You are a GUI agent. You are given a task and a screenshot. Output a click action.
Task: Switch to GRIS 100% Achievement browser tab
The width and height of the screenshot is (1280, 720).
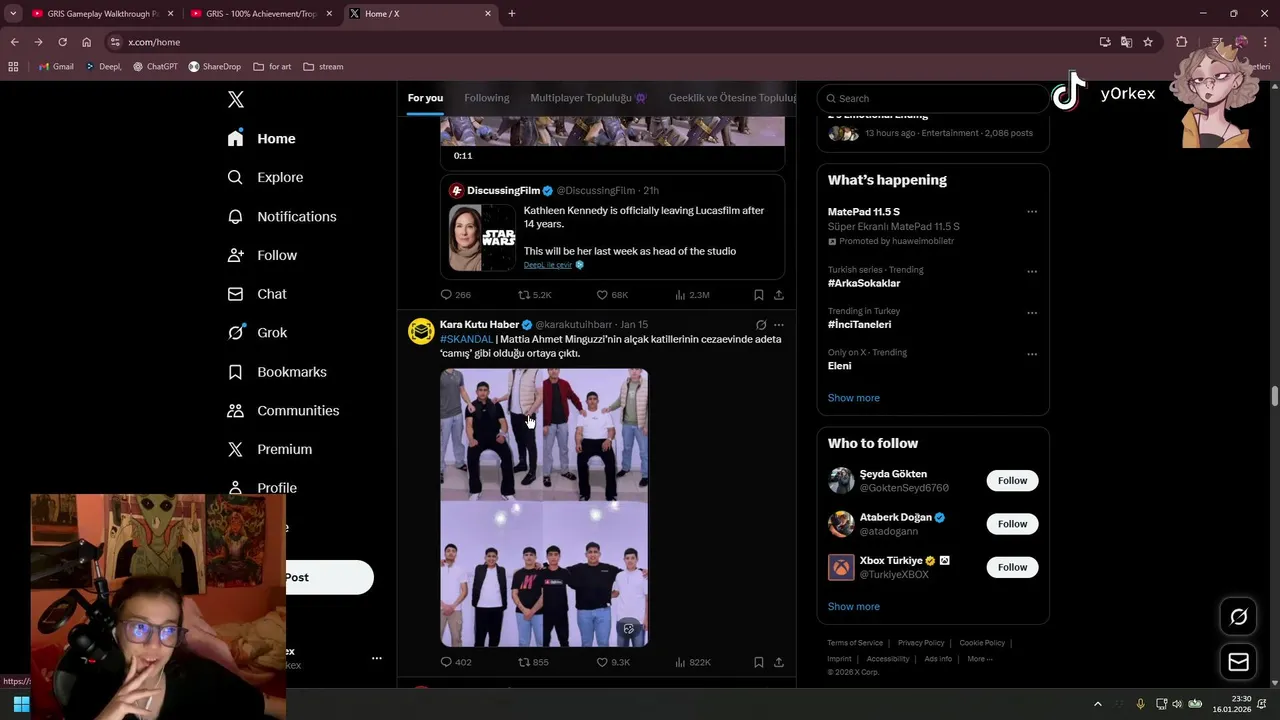[x=261, y=14]
